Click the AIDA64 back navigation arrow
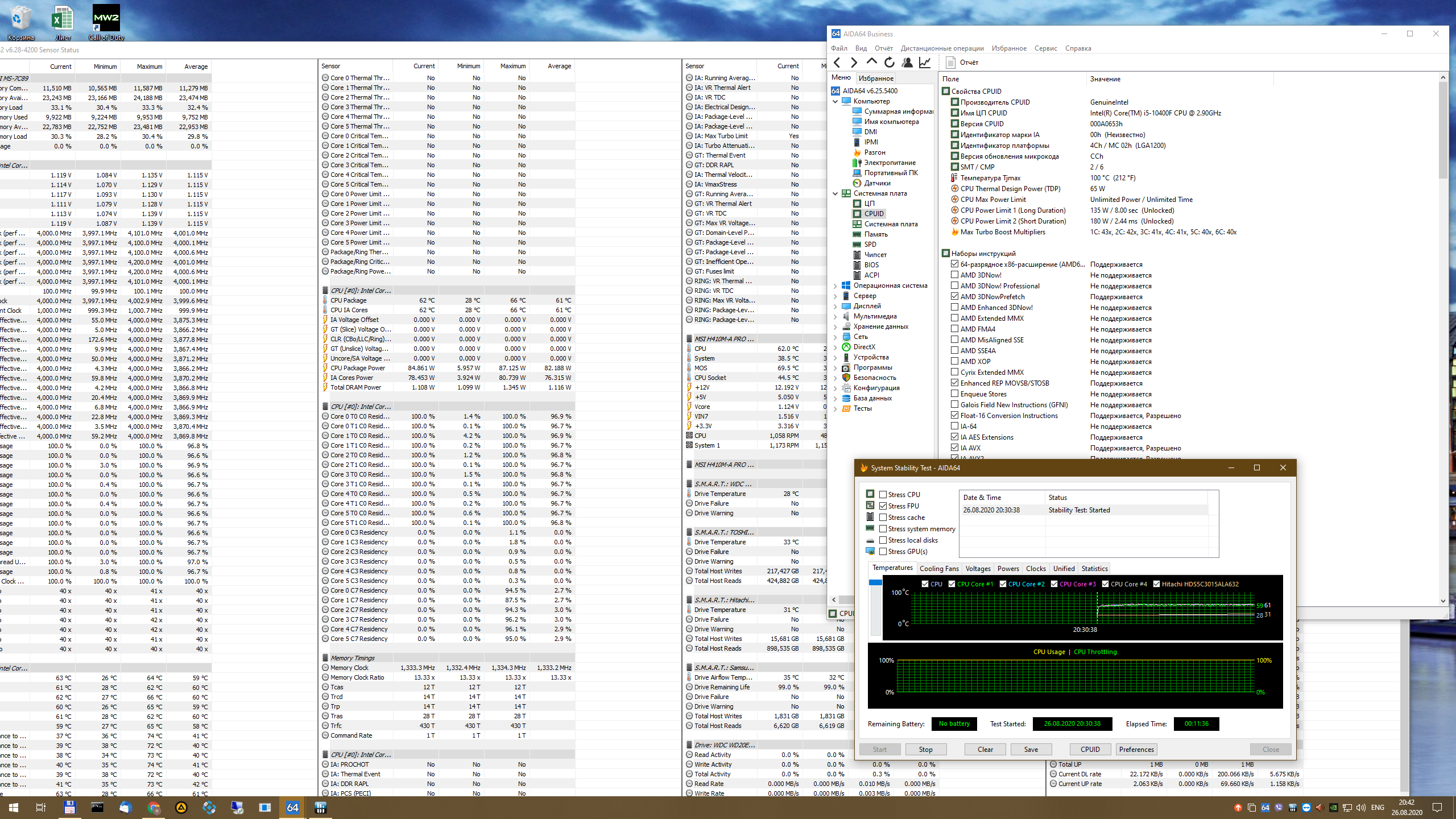Image resolution: width=1456 pixels, height=819 pixels. [x=837, y=63]
